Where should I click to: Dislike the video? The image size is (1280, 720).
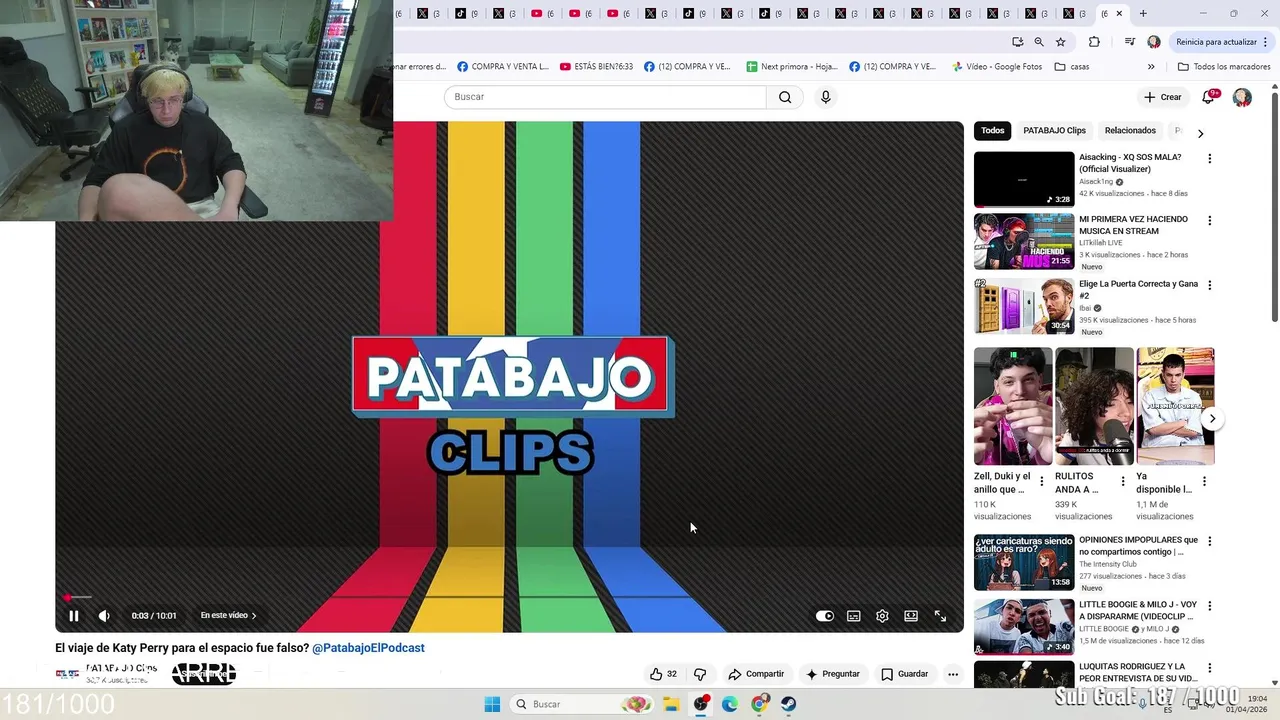coord(700,674)
